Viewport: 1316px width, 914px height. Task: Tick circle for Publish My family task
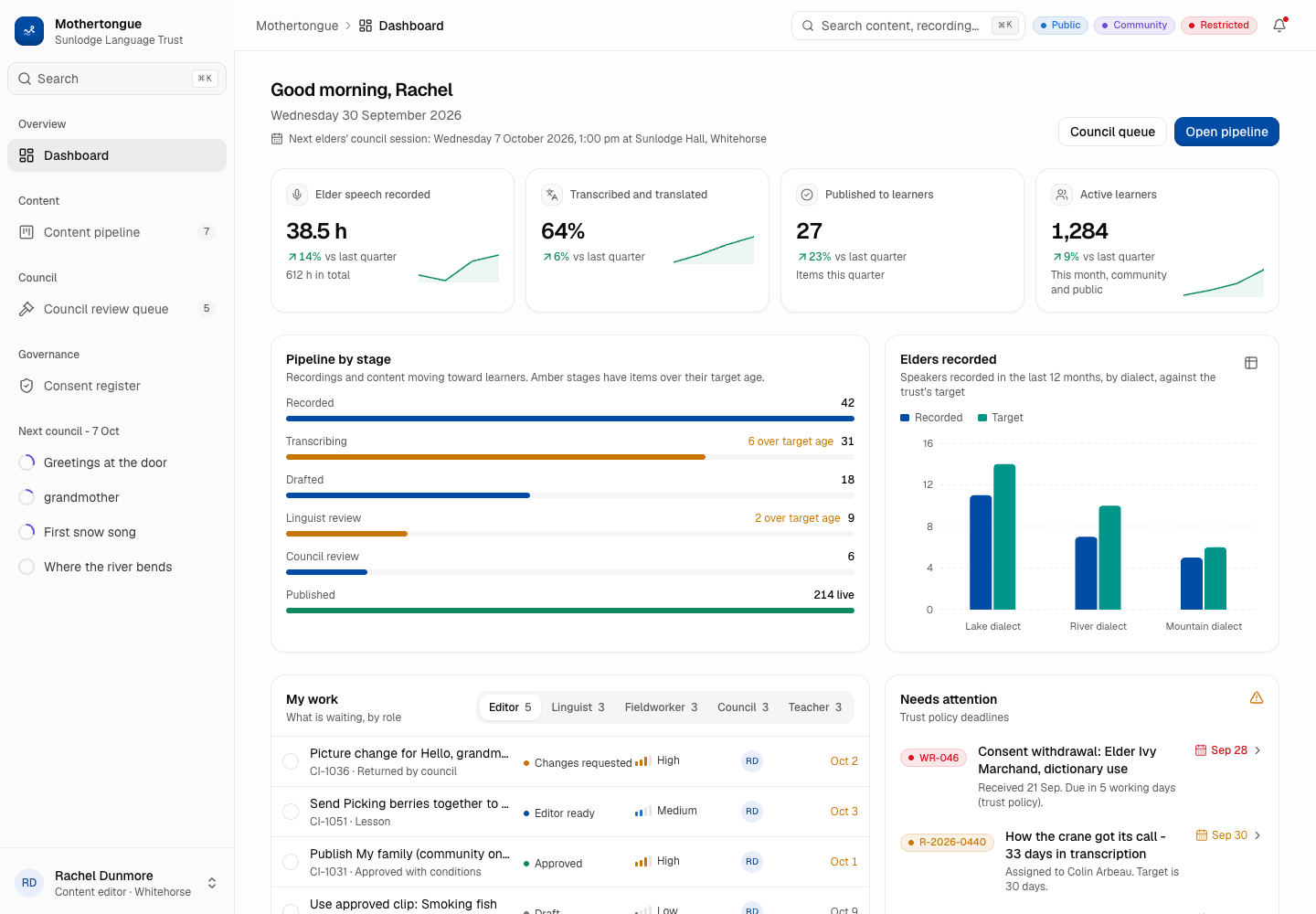pyautogui.click(x=291, y=862)
